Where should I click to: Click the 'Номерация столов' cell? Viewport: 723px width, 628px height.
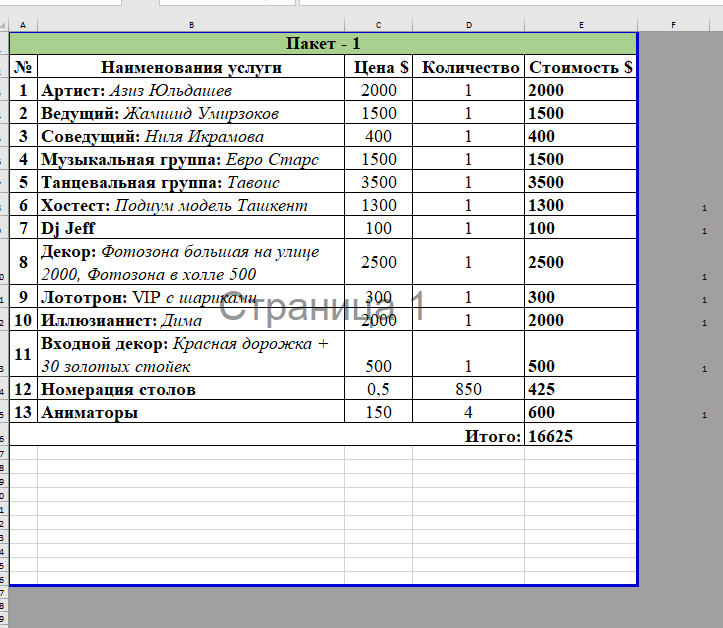click(191, 389)
